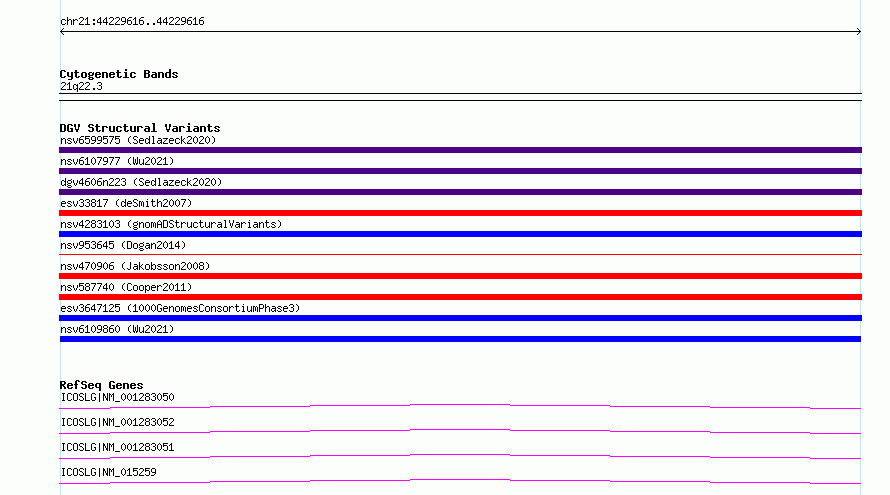The width and height of the screenshot is (890, 495).
Task: Open variant nsv4283103 (gnomADStructuralVariants) label
Action: click(x=171, y=224)
